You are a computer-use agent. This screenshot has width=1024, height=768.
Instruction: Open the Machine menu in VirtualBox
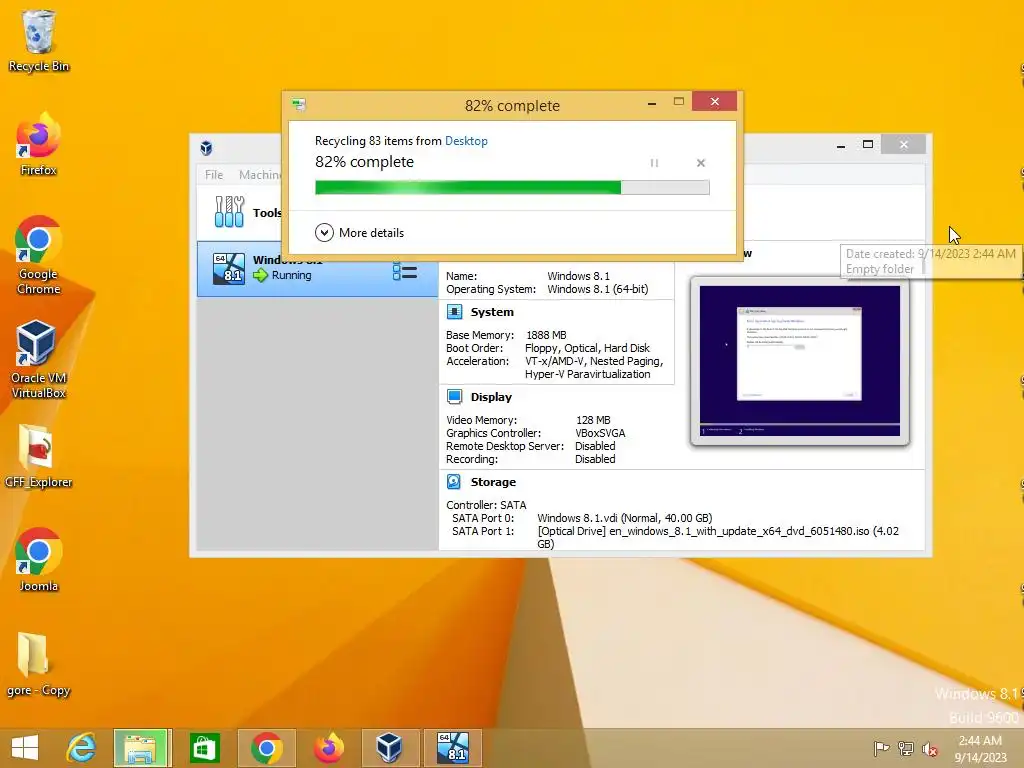[260, 175]
